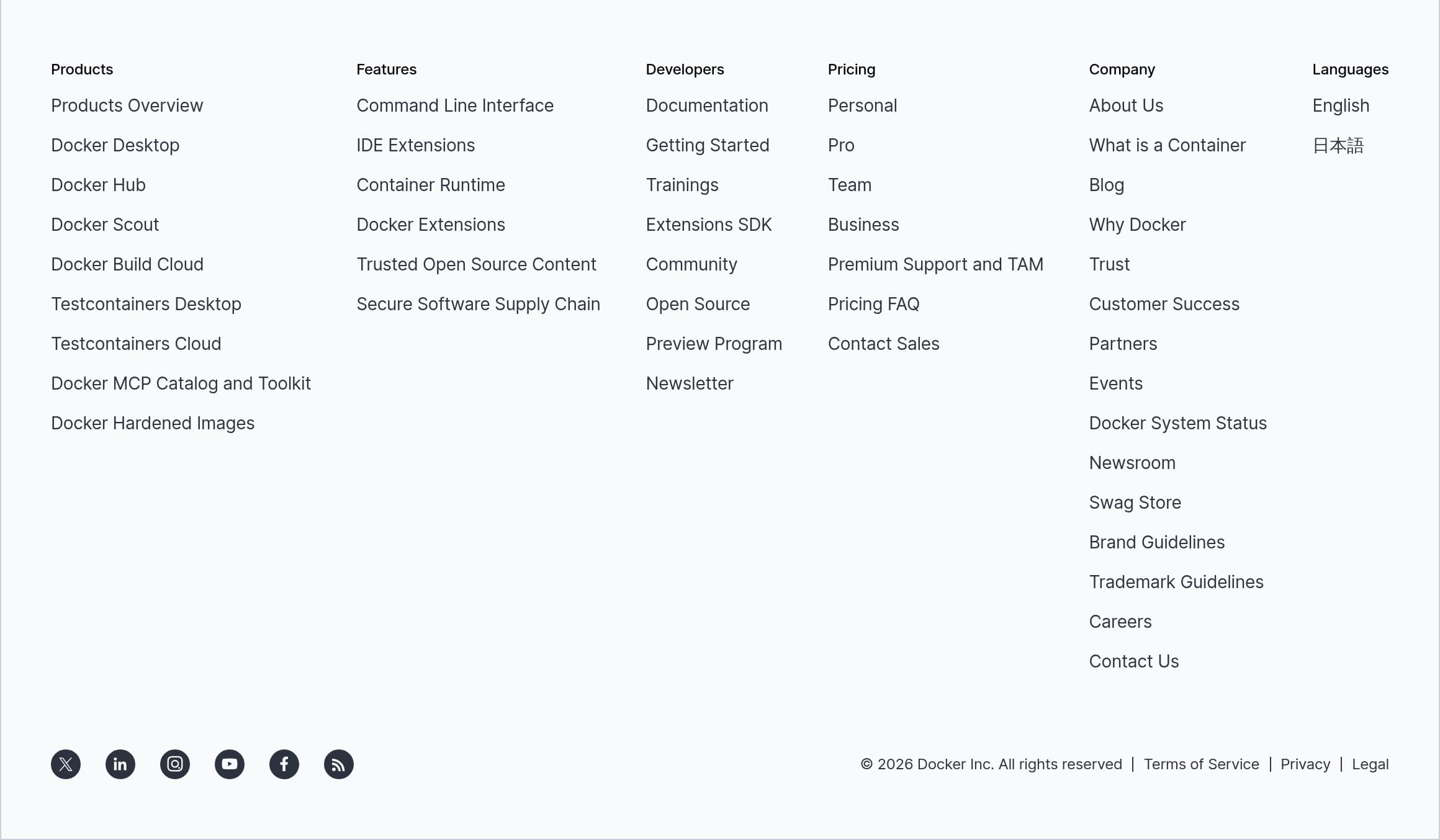The width and height of the screenshot is (1440, 840).
Task: Check the Docker System Status
Action: 1177,423
